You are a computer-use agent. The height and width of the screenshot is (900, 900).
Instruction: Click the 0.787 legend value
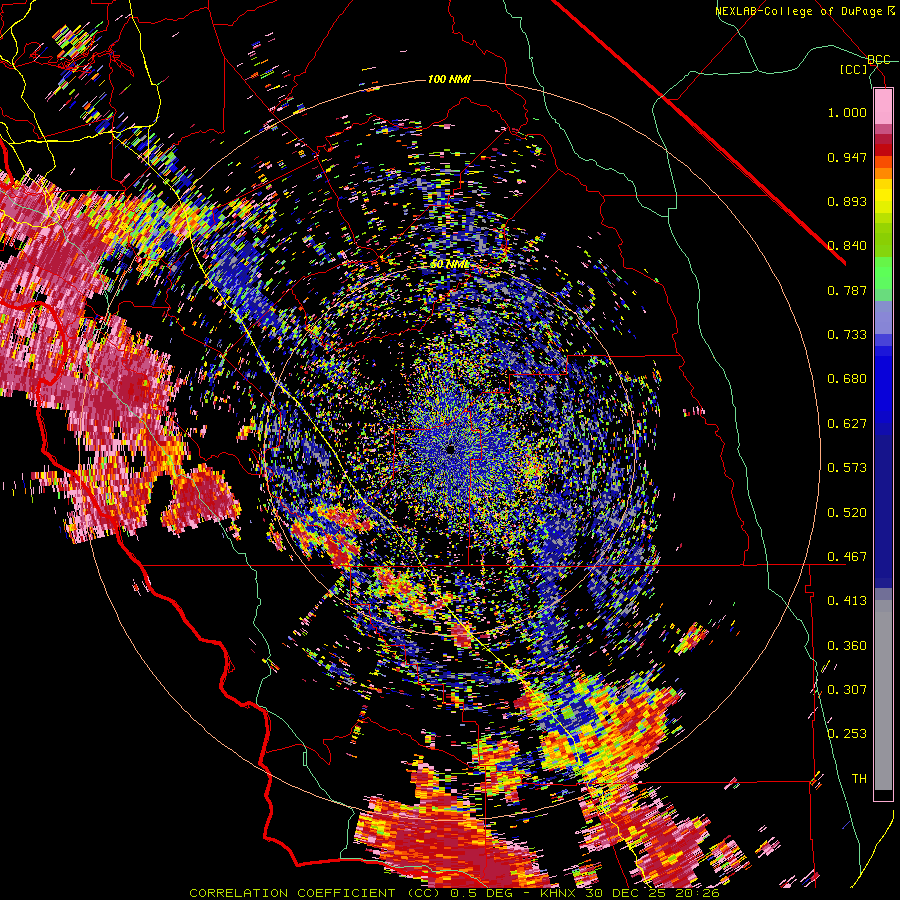[x=847, y=290]
